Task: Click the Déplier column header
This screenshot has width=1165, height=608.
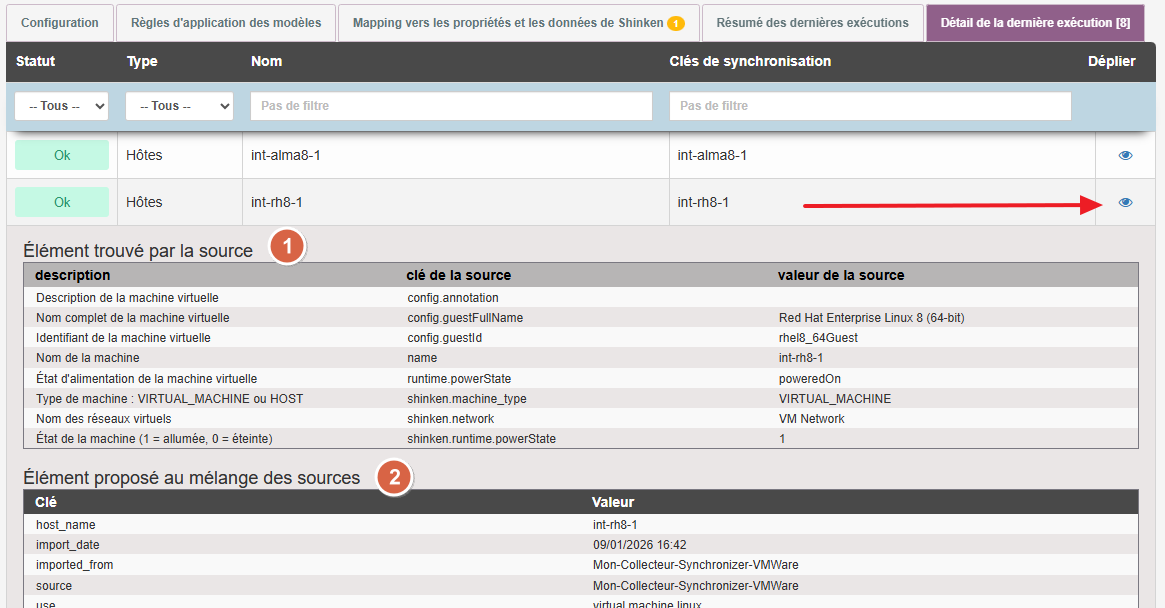Action: coord(1111,61)
